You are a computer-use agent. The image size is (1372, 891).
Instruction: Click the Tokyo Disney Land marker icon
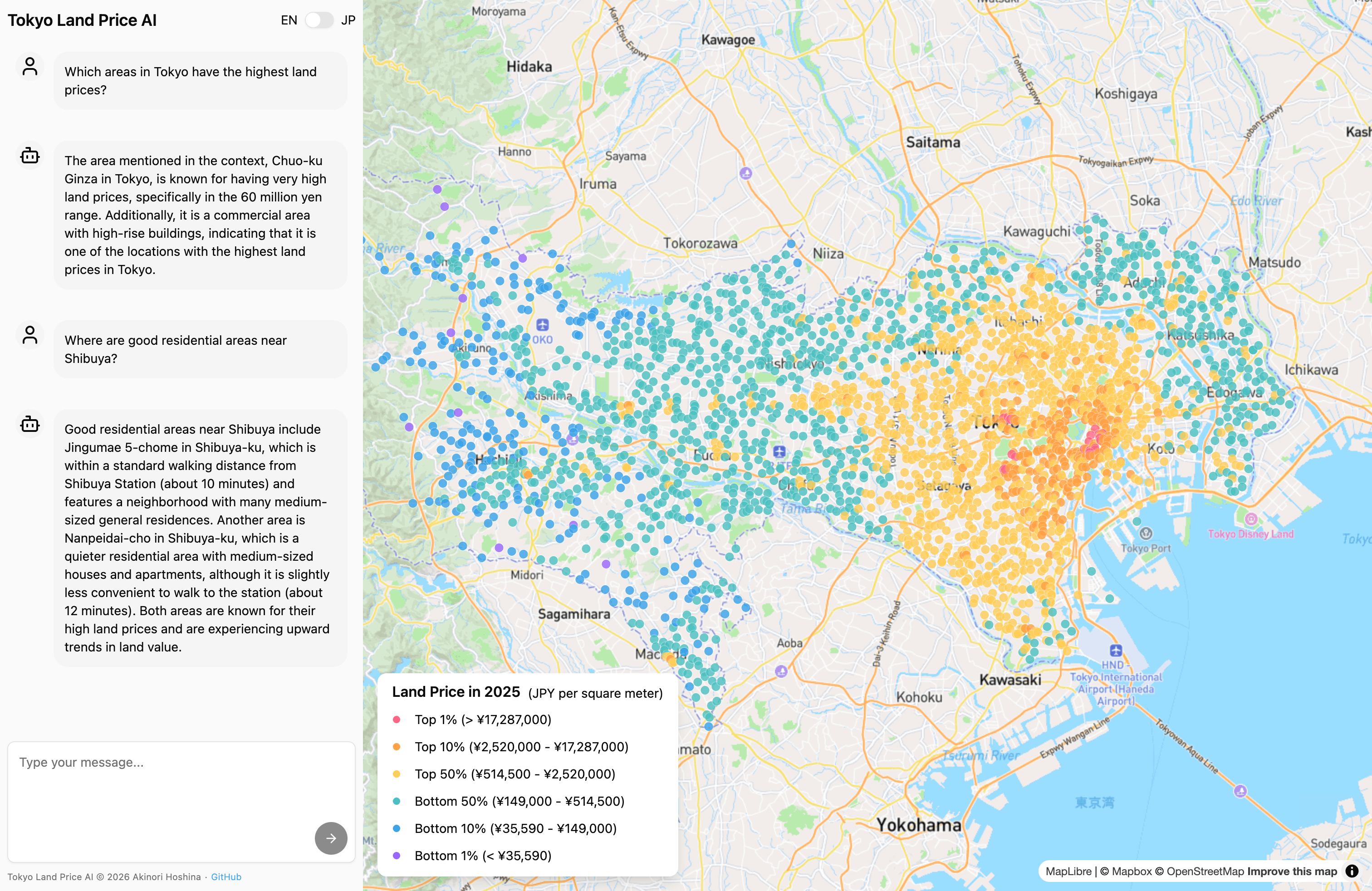pyautogui.click(x=1251, y=519)
